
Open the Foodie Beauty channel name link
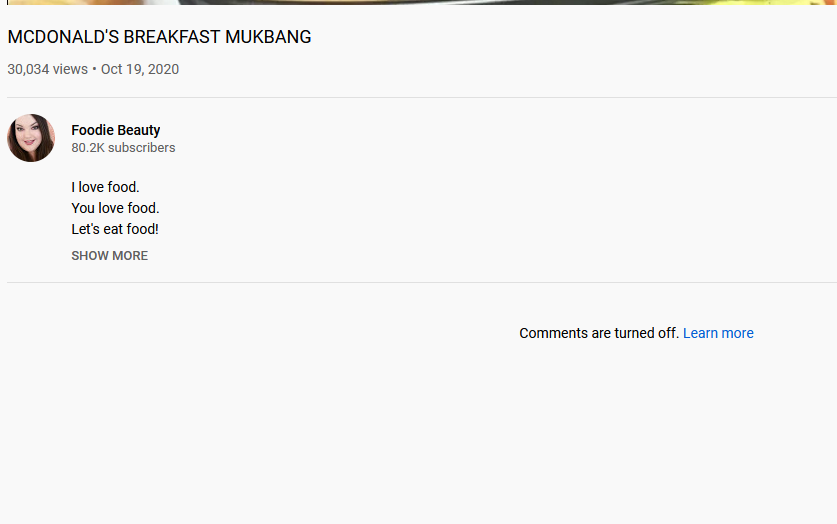pyautogui.click(x=116, y=130)
